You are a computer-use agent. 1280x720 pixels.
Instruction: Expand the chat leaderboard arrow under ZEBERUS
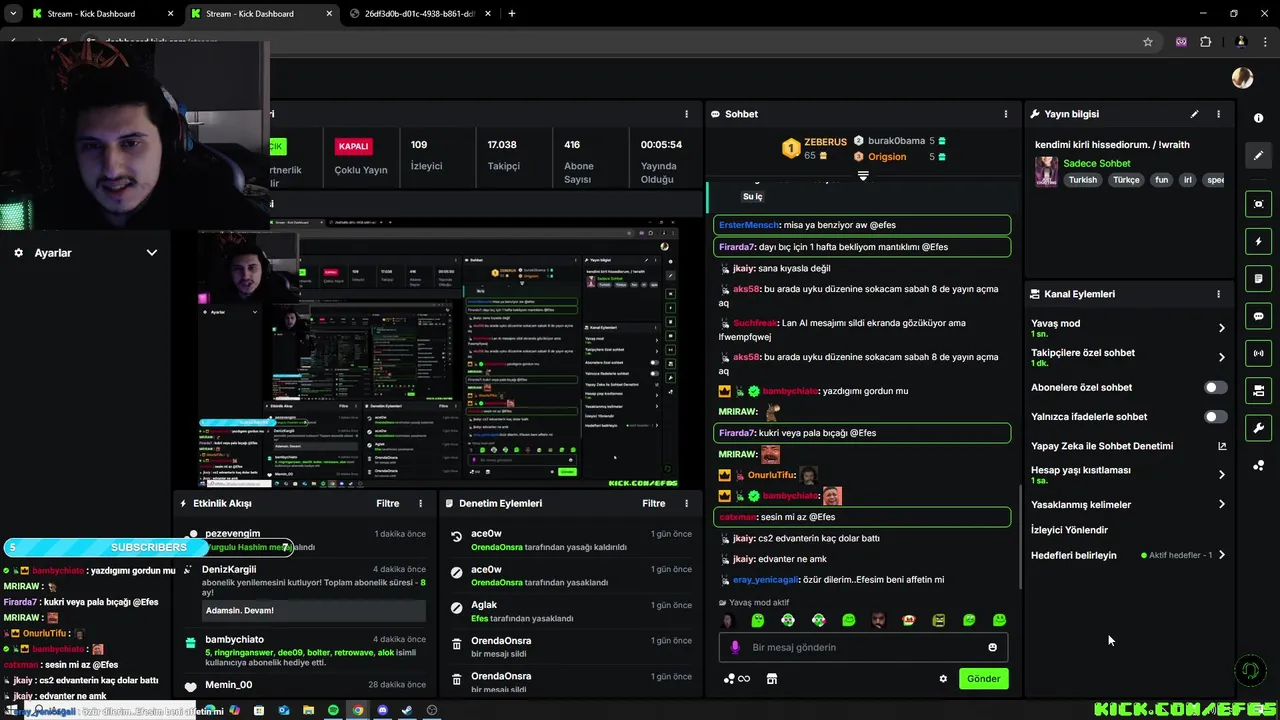tap(863, 175)
